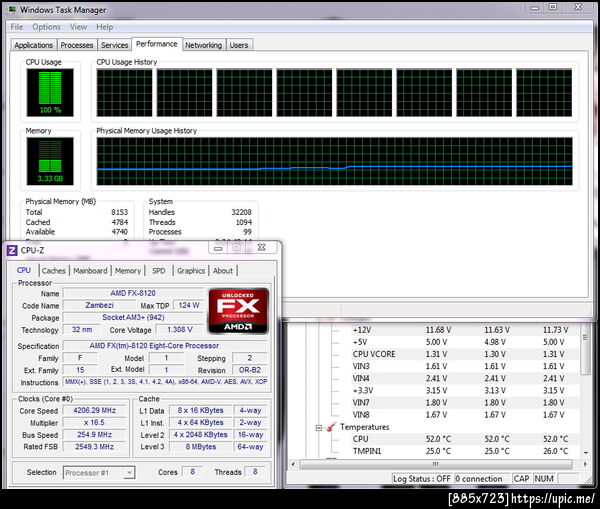Viewport: 600px width, 509px height.
Task: Click the monitor's horizontal scrollbar thumb
Action: (435, 464)
